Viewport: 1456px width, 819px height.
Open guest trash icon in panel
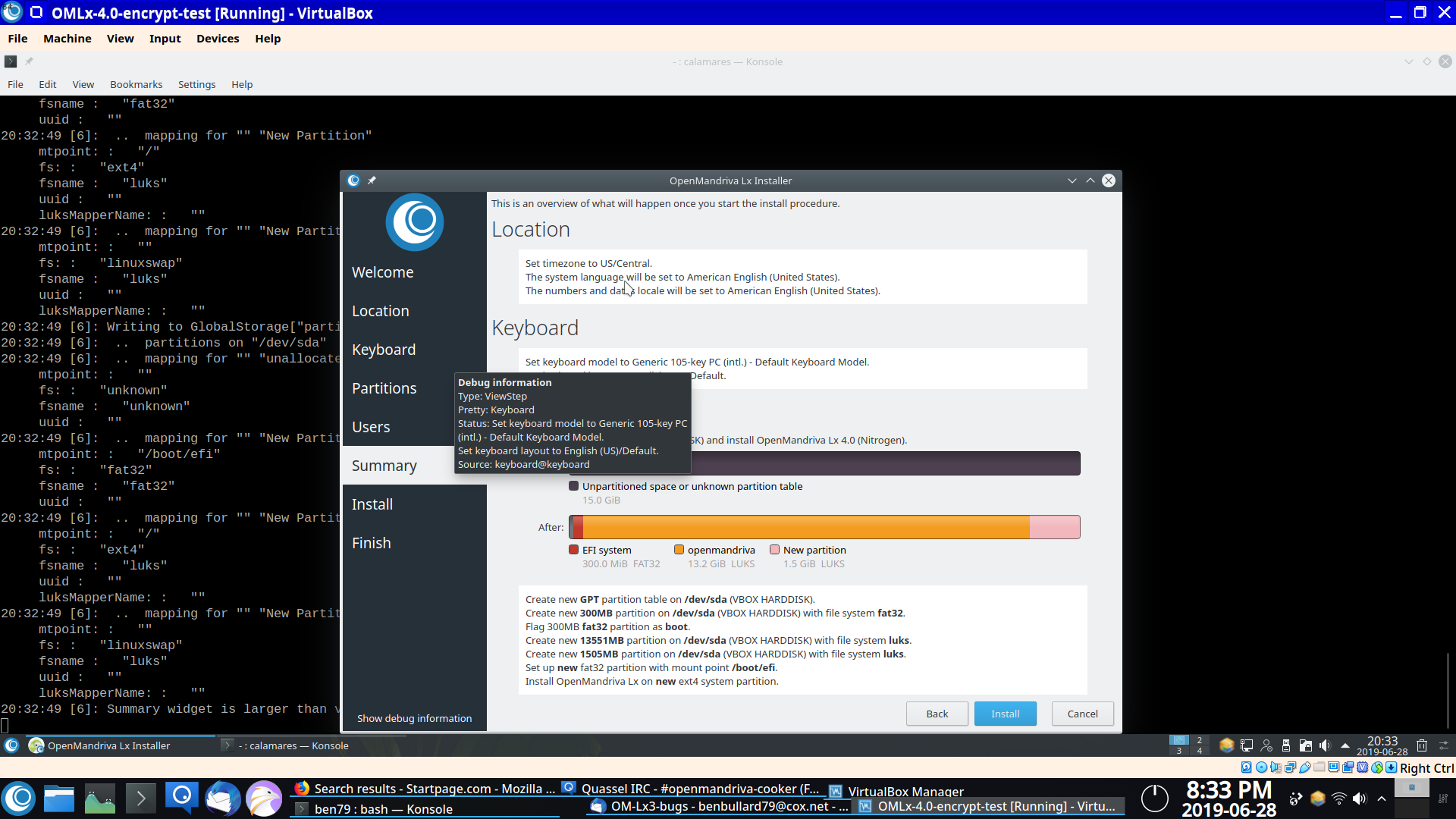1422,745
